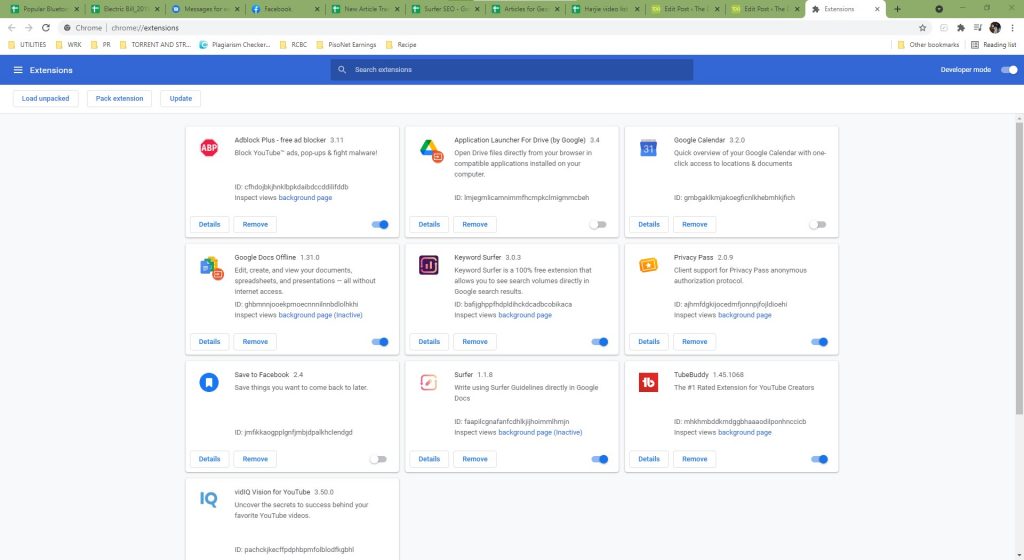Click the vidIQ Vision IQ icon
This screenshot has width=1024, height=560.
pyautogui.click(x=209, y=499)
